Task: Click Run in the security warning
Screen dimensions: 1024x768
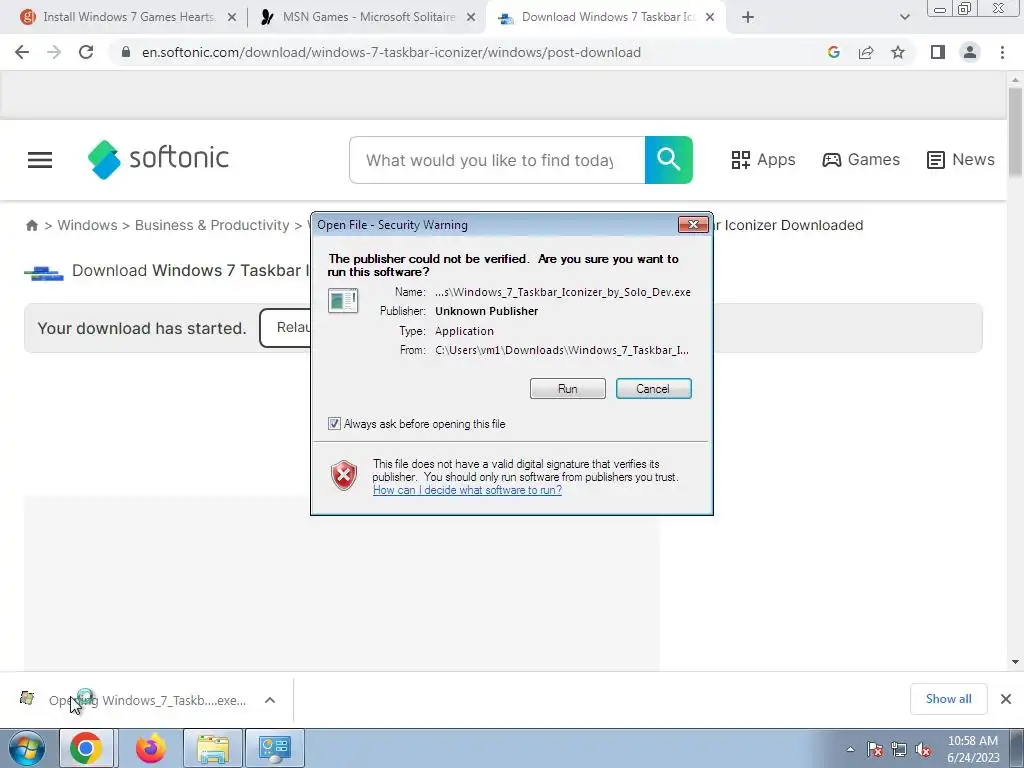Action: [x=568, y=389]
